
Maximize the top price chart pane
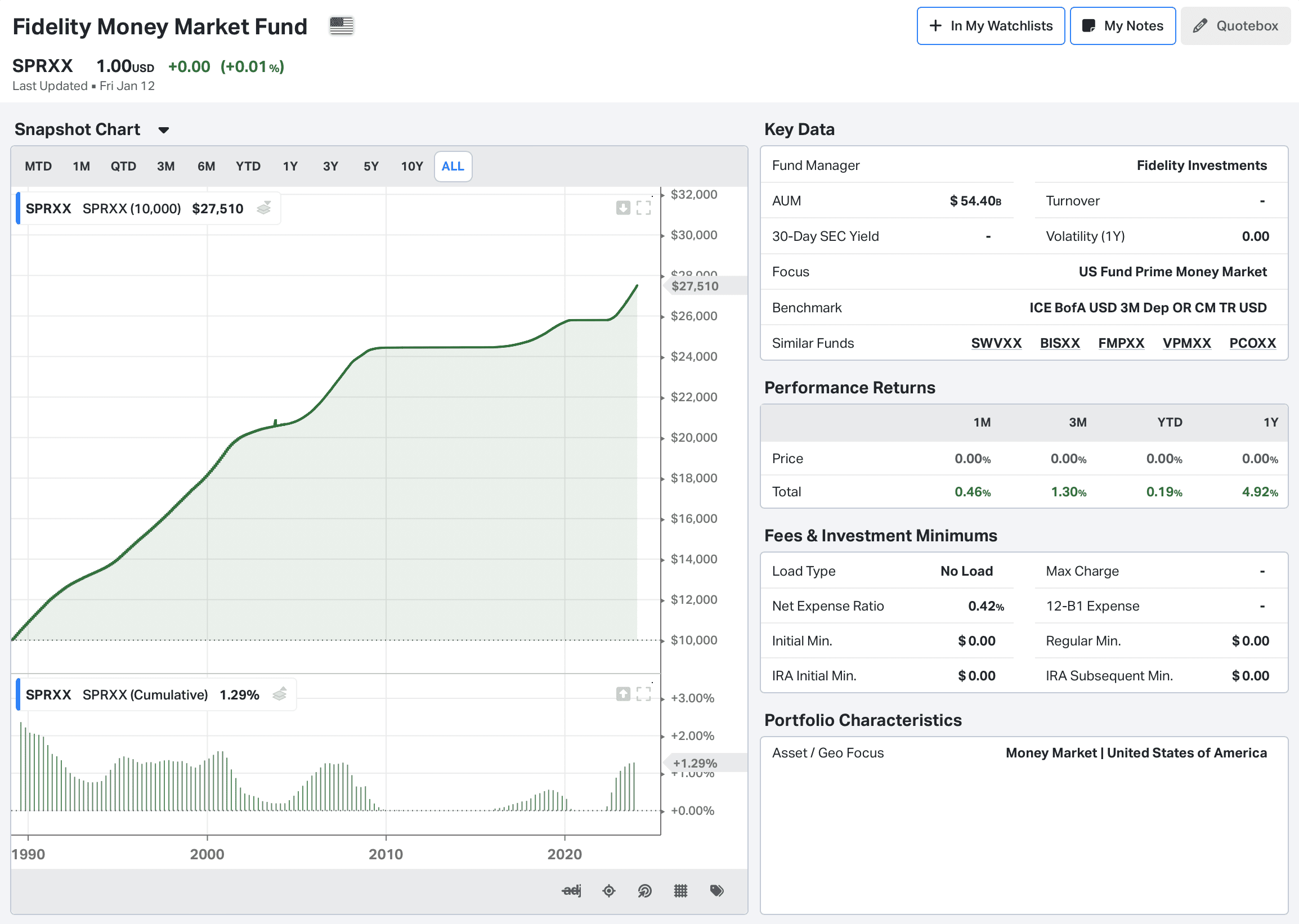643,208
